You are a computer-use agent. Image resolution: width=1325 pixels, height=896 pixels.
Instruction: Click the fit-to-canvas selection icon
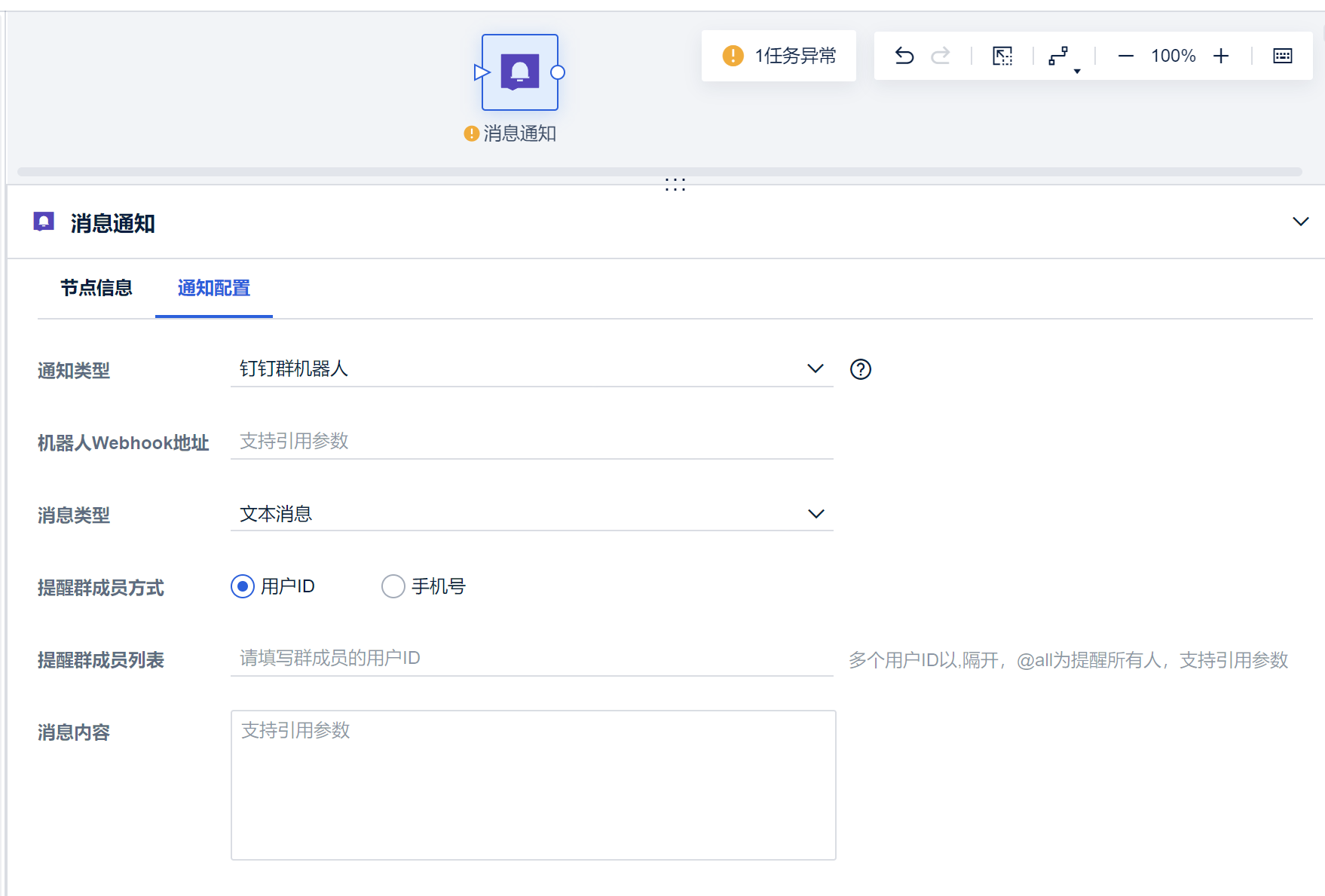click(x=1002, y=56)
